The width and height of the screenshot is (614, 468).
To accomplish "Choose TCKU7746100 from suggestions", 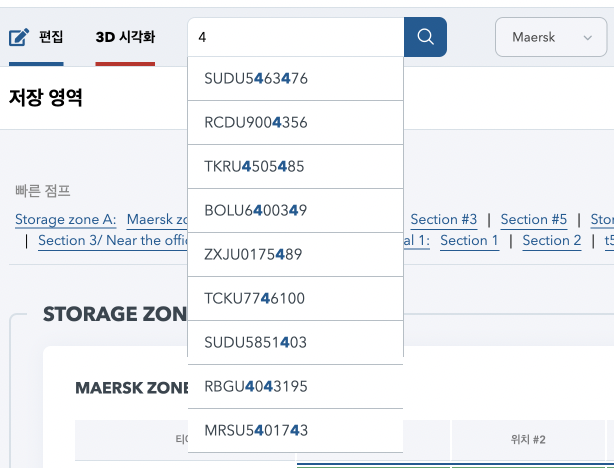I will click(x=254, y=298).
